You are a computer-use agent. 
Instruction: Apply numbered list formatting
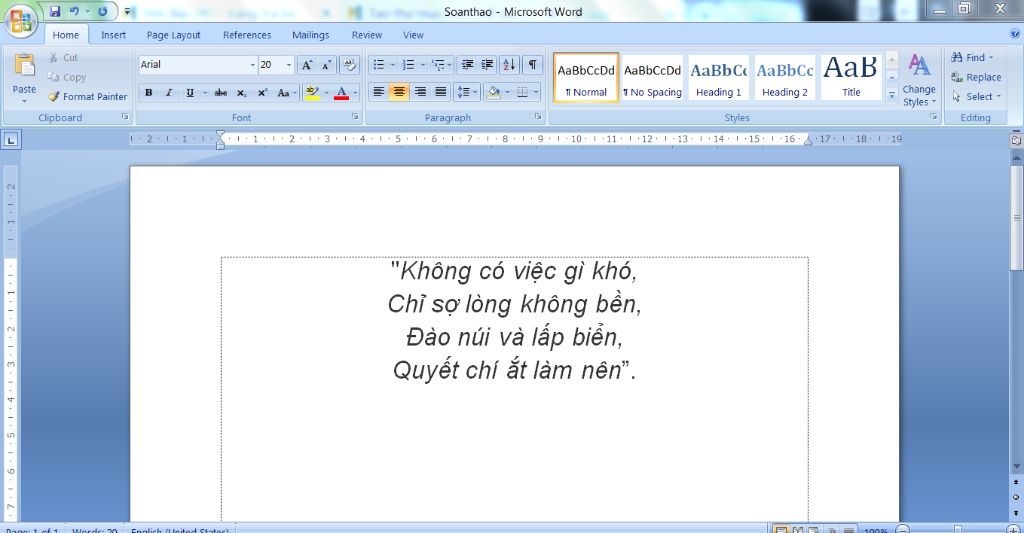(409, 65)
